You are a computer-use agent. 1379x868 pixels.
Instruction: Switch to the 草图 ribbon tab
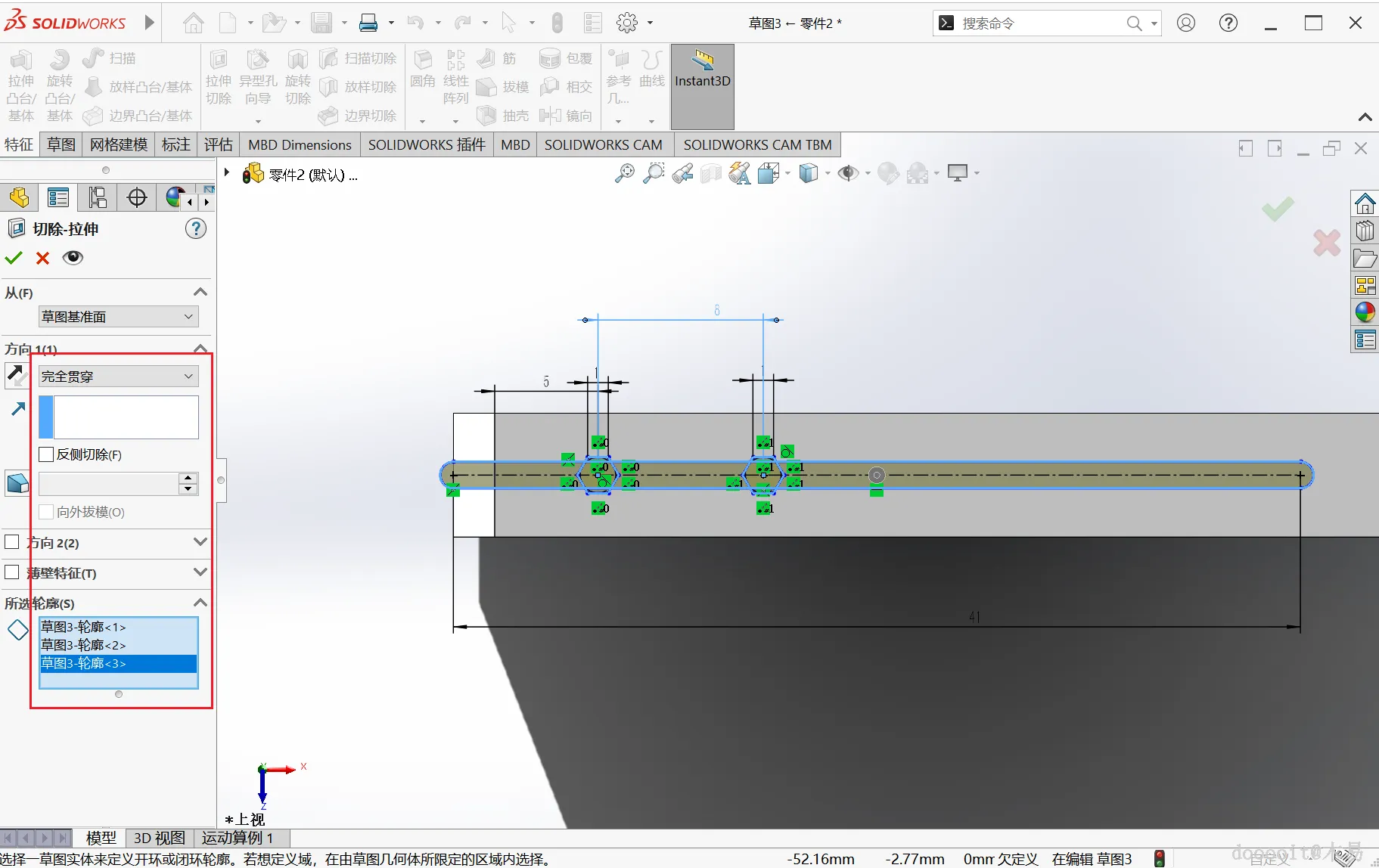click(x=61, y=144)
